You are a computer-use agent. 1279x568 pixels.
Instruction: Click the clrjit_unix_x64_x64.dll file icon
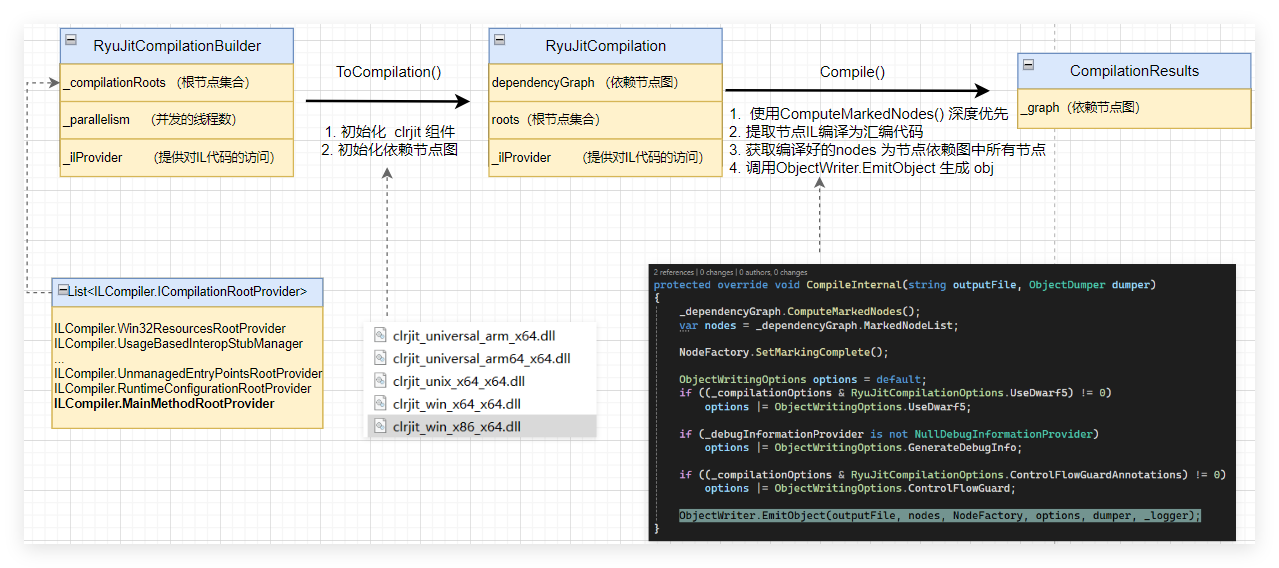[x=380, y=381]
